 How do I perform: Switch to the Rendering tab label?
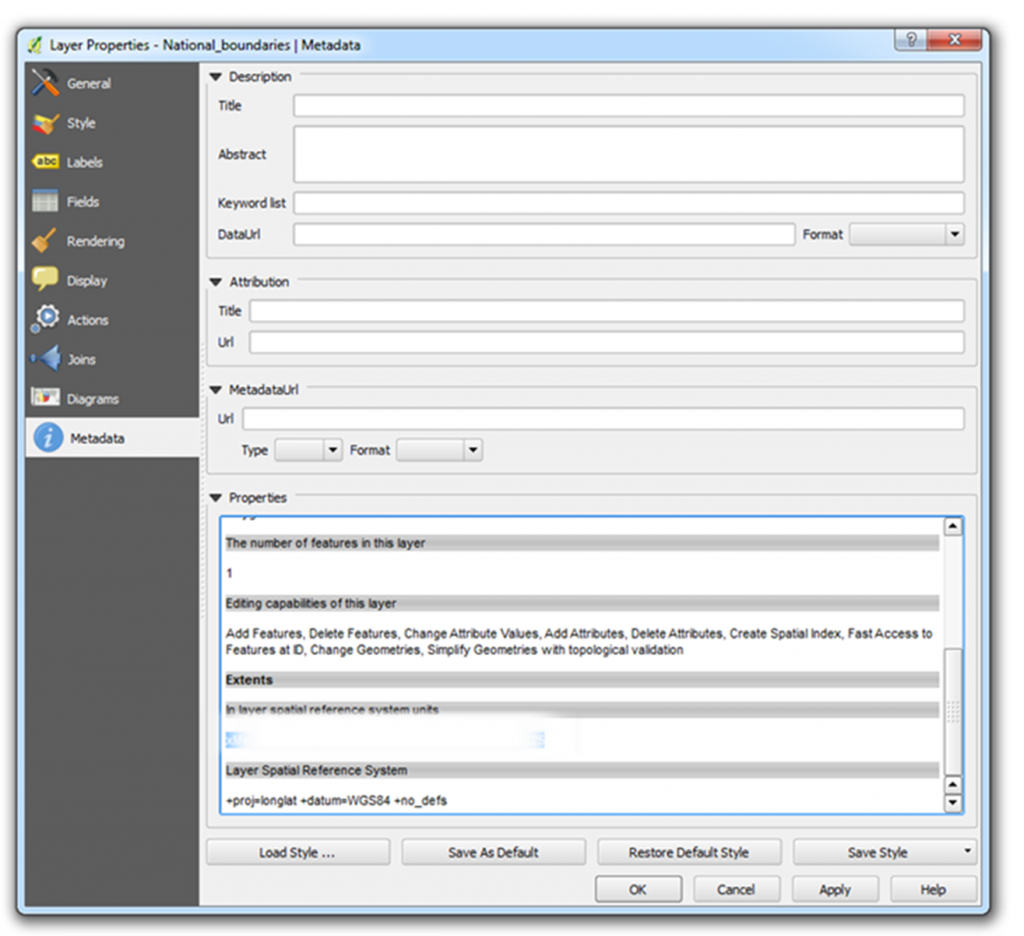[x=95, y=241]
